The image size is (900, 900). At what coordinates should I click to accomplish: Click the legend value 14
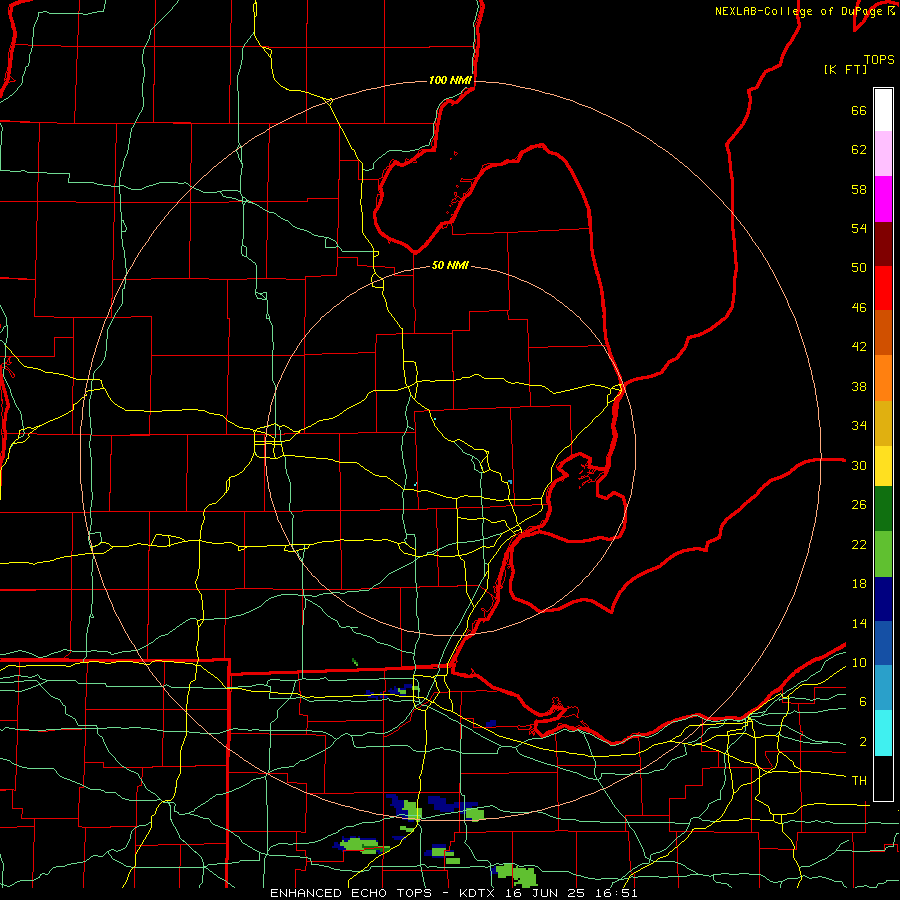[859, 623]
